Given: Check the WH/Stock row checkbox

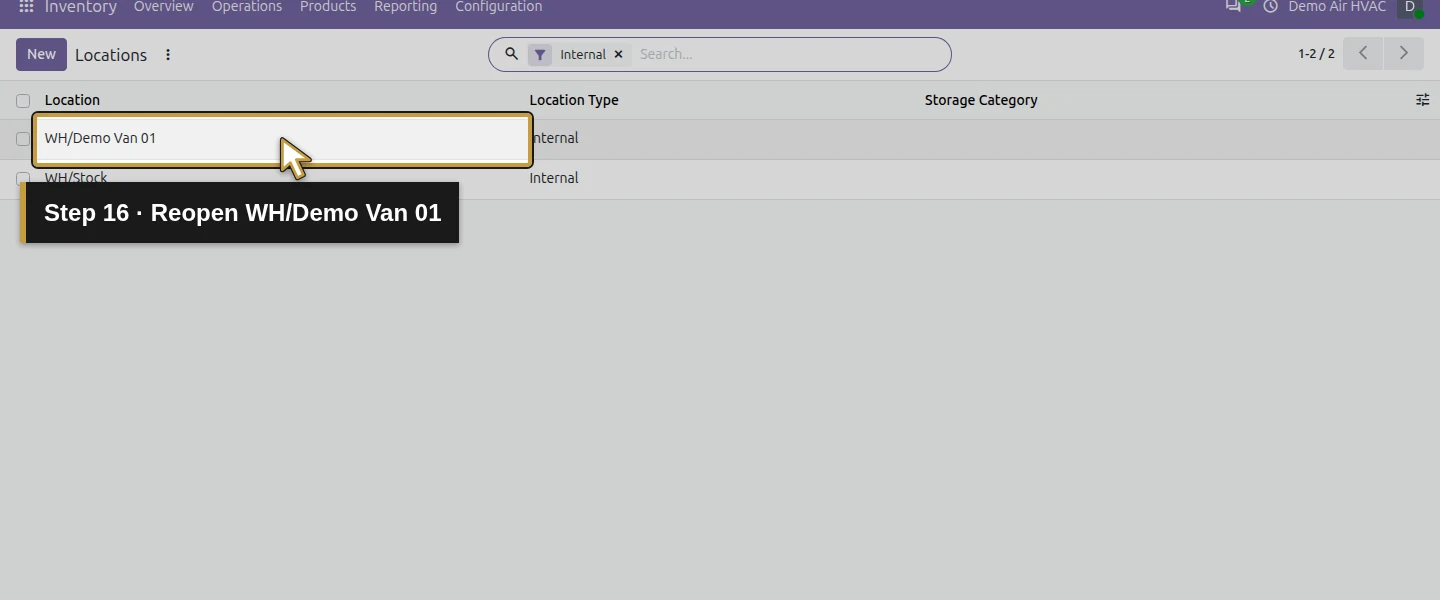Looking at the screenshot, I should tap(23, 178).
